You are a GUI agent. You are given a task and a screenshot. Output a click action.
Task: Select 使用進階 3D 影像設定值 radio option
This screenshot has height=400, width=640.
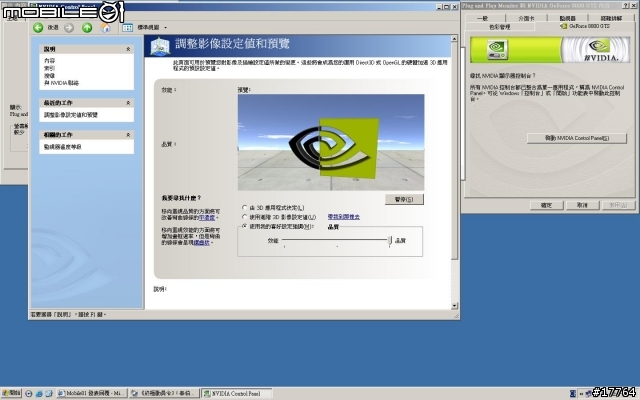point(244,217)
